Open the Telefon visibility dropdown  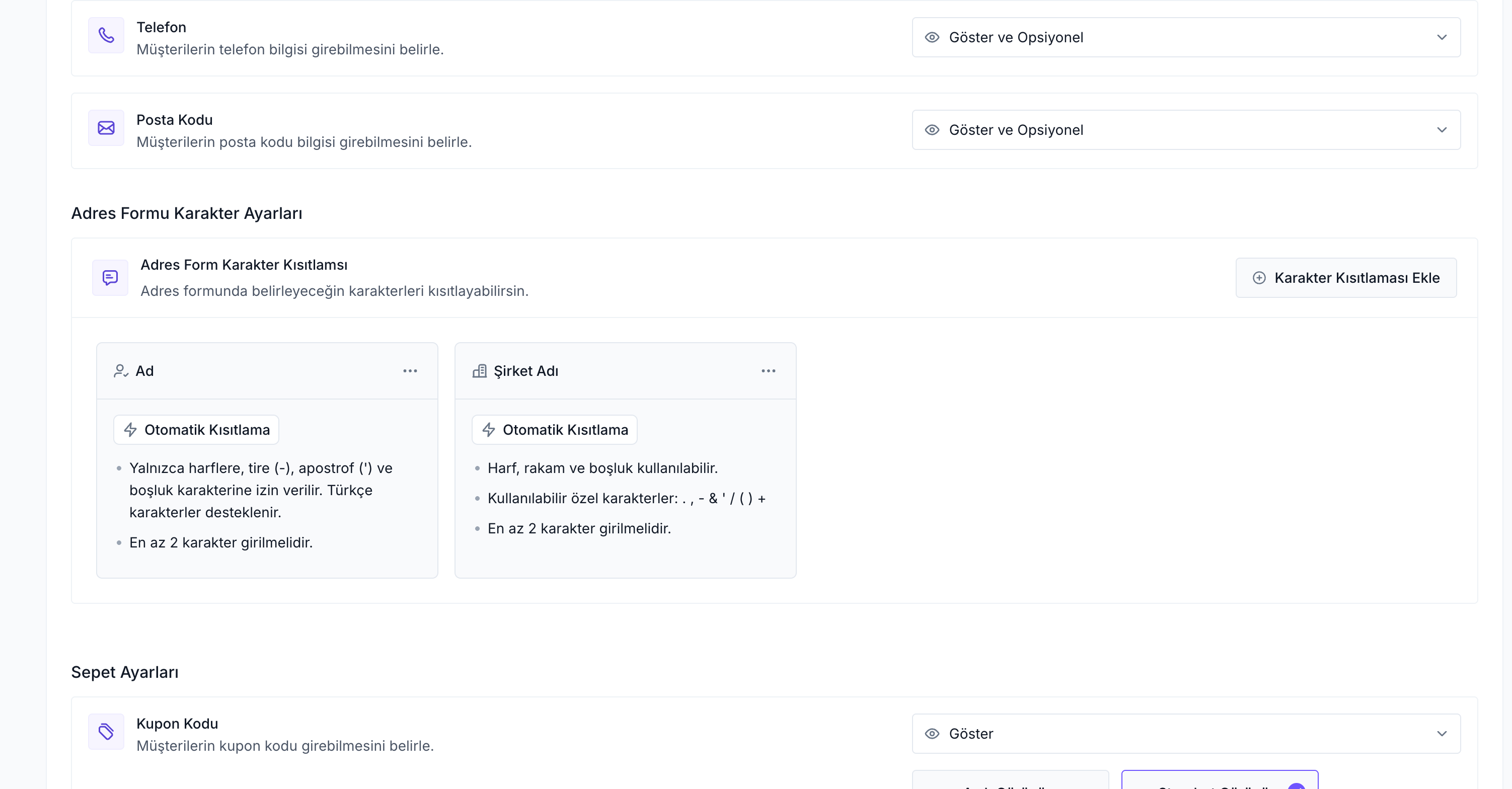[x=1186, y=38]
